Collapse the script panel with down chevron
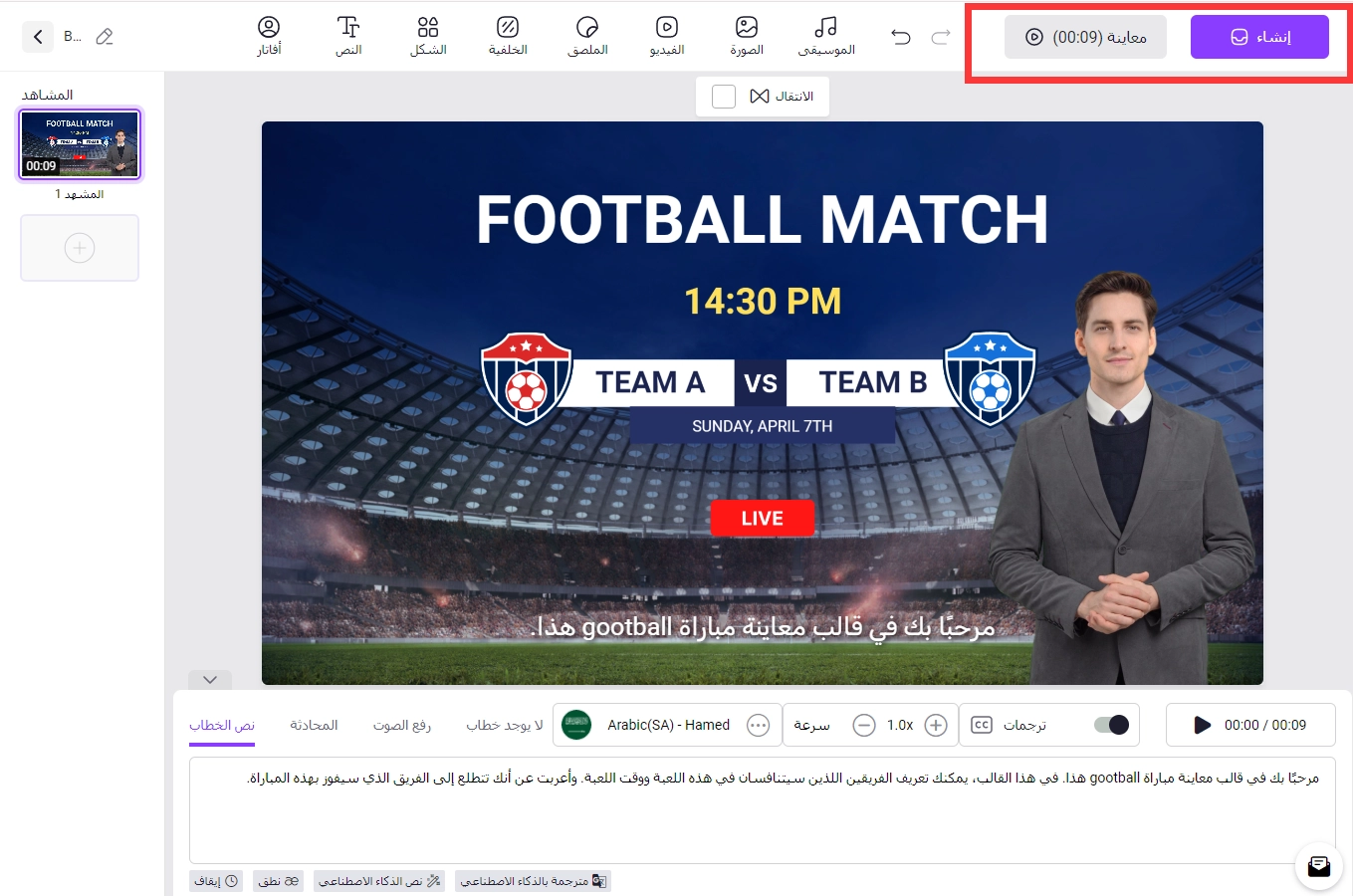Screen dimensions: 1353x896 pos(210,680)
